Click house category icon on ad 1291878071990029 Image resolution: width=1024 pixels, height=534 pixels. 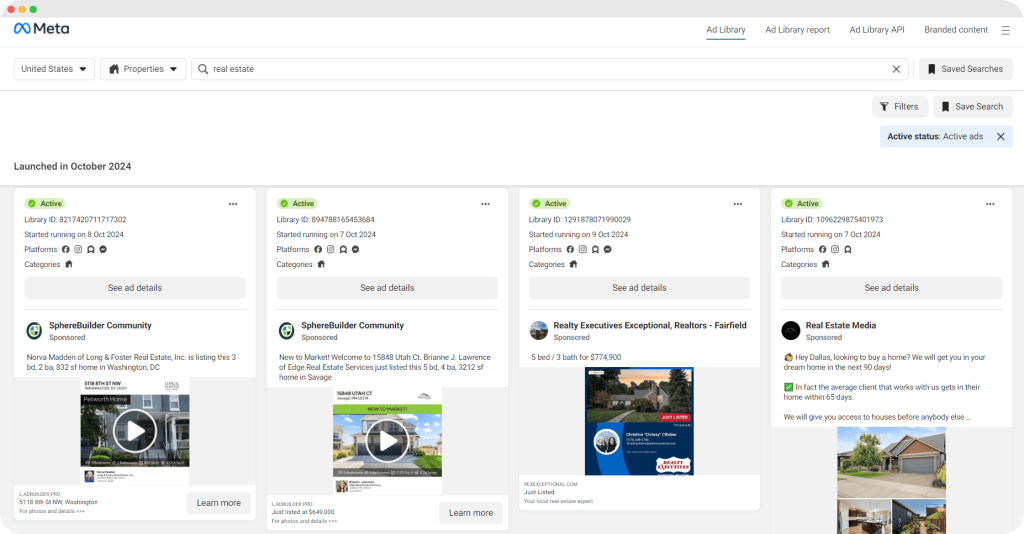coord(573,264)
